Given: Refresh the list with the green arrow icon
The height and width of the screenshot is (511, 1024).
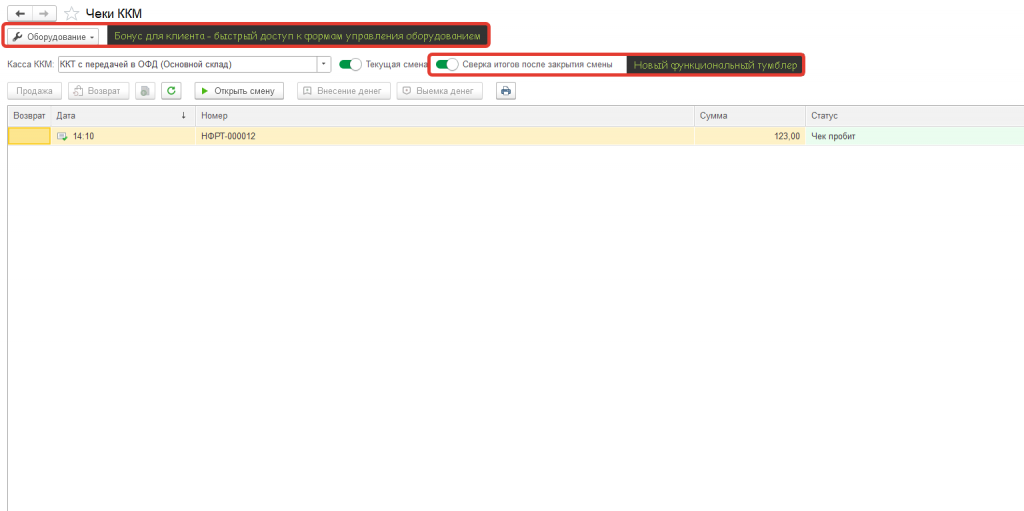Looking at the screenshot, I should (171, 91).
